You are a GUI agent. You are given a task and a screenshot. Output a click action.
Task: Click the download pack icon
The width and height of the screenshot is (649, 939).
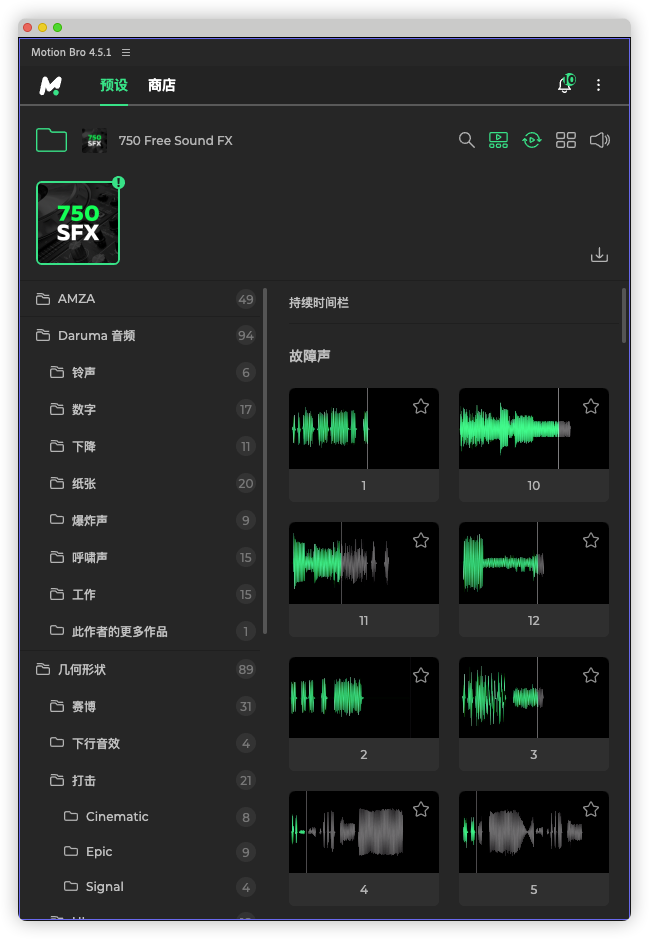point(599,255)
